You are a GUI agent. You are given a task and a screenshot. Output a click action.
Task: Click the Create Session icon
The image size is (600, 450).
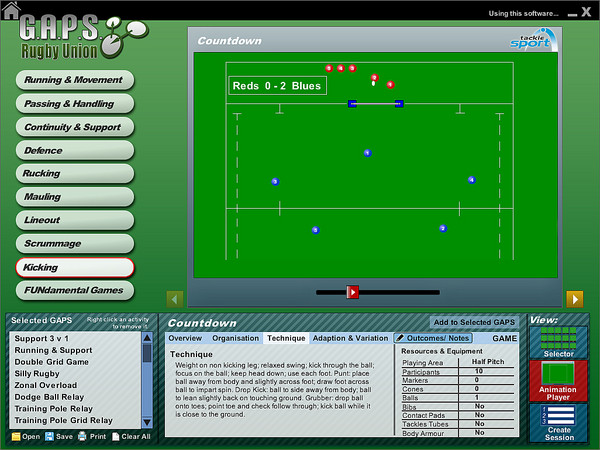click(x=558, y=421)
